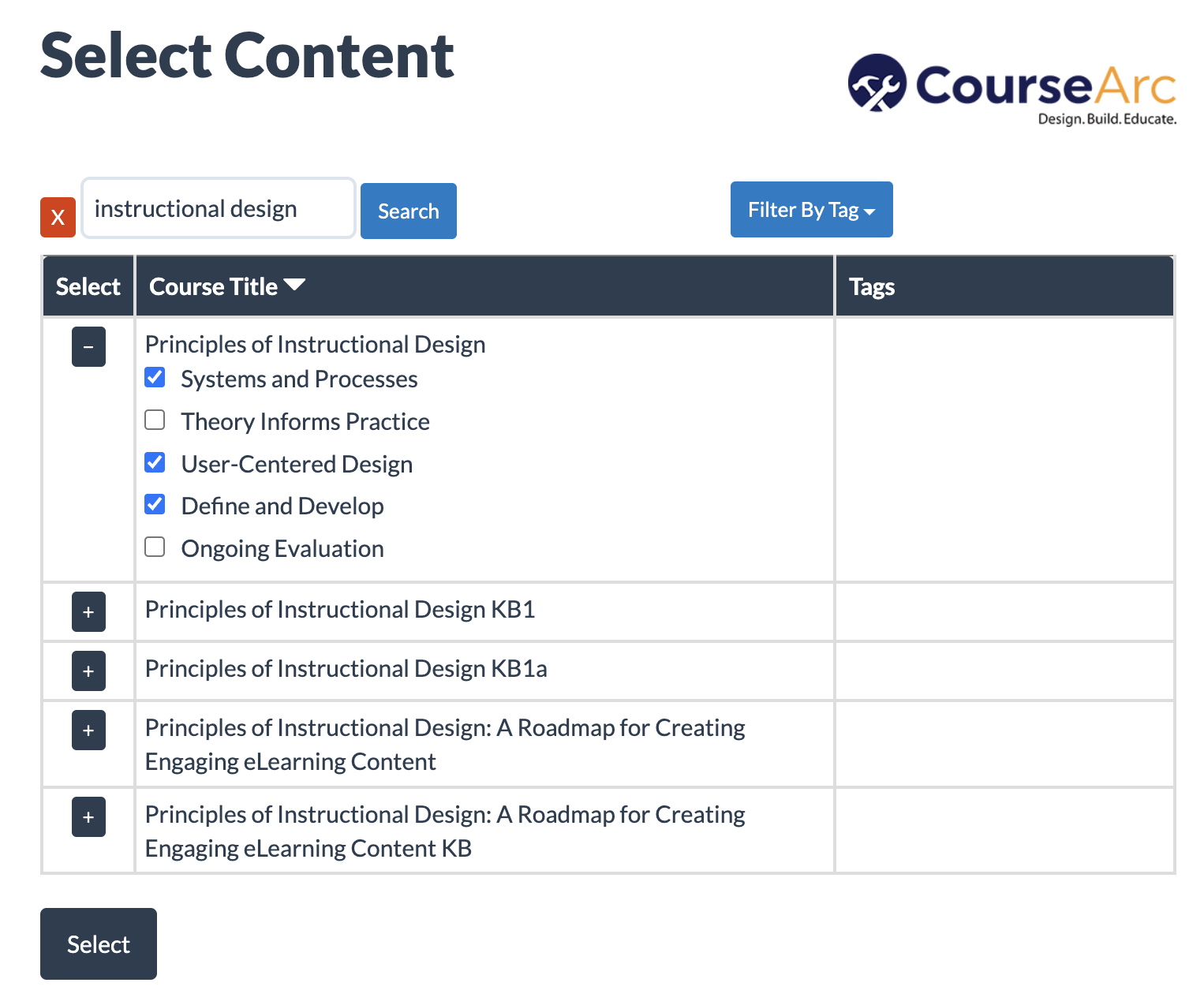Click the 'Ongoing Evaluation' label
The height and width of the screenshot is (1005, 1204).
[x=282, y=549]
